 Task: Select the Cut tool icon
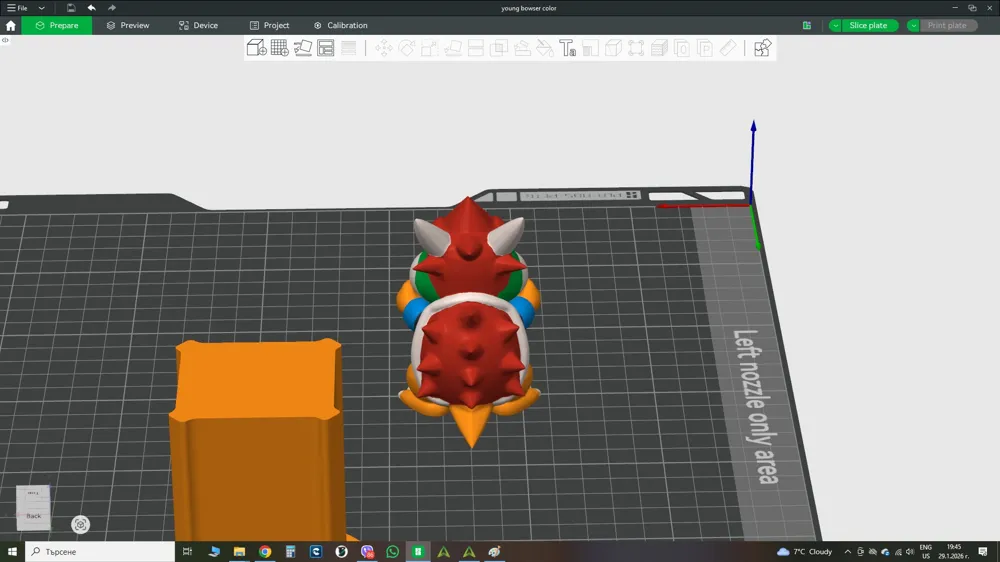[476, 48]
